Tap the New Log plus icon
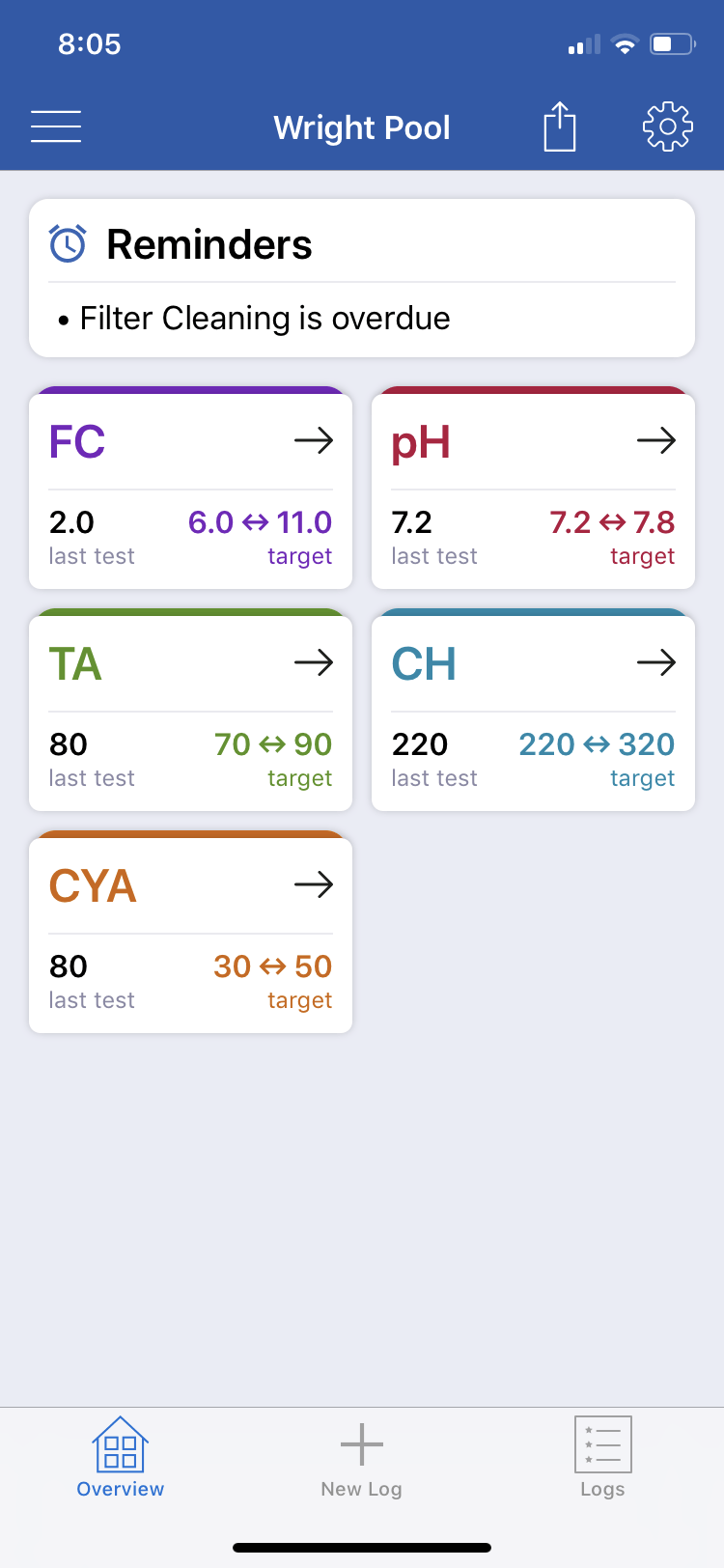 tap(362, 1445)
